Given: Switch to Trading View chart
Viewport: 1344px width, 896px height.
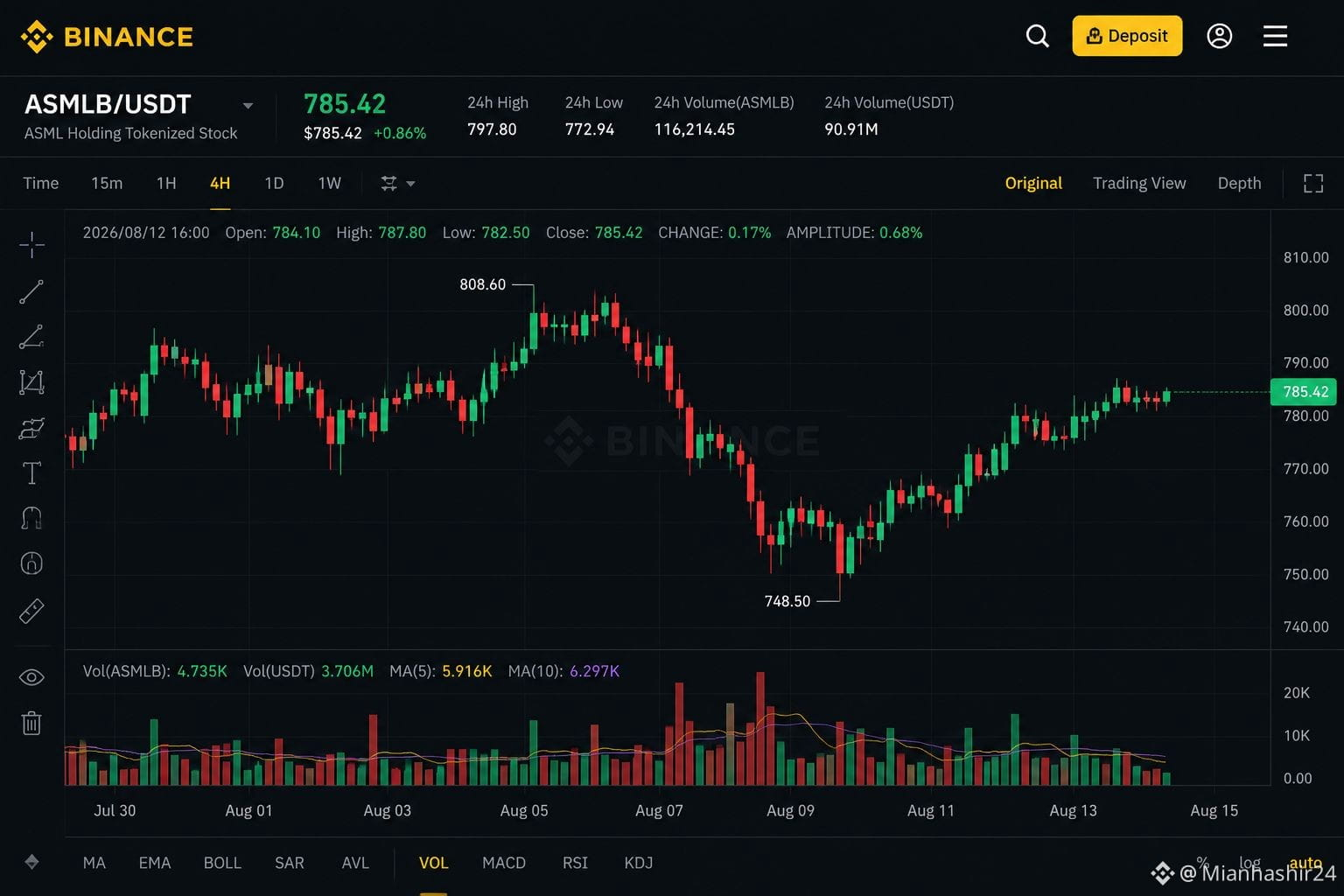Looking at the screenshot, I should pos(1139,183).
